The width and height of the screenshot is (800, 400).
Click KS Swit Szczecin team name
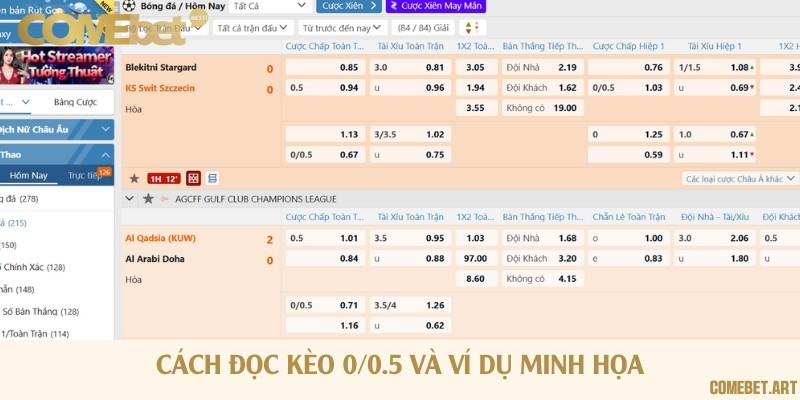tap(160, 88)
